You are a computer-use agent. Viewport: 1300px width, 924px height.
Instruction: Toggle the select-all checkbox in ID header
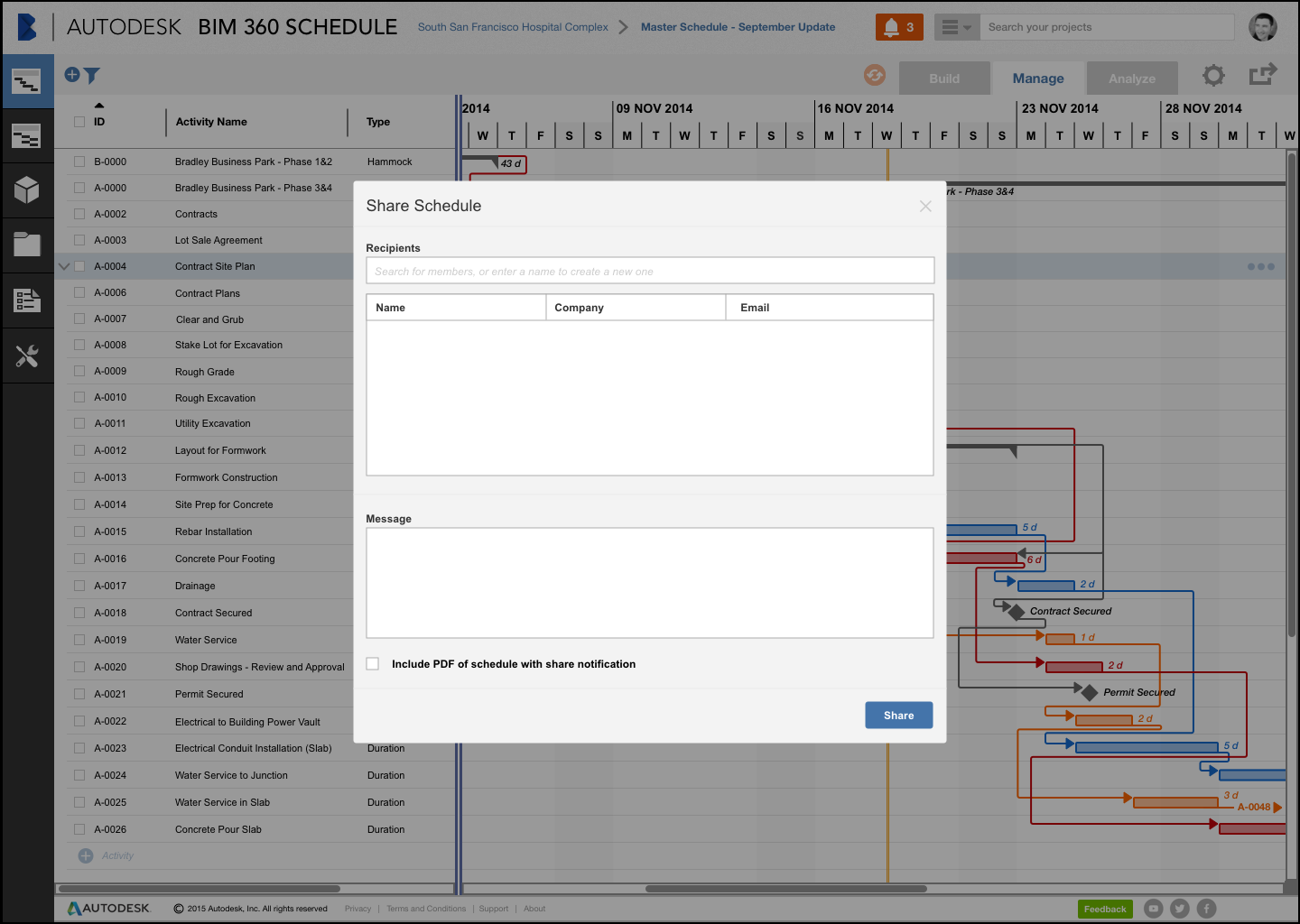coord(79,122)
